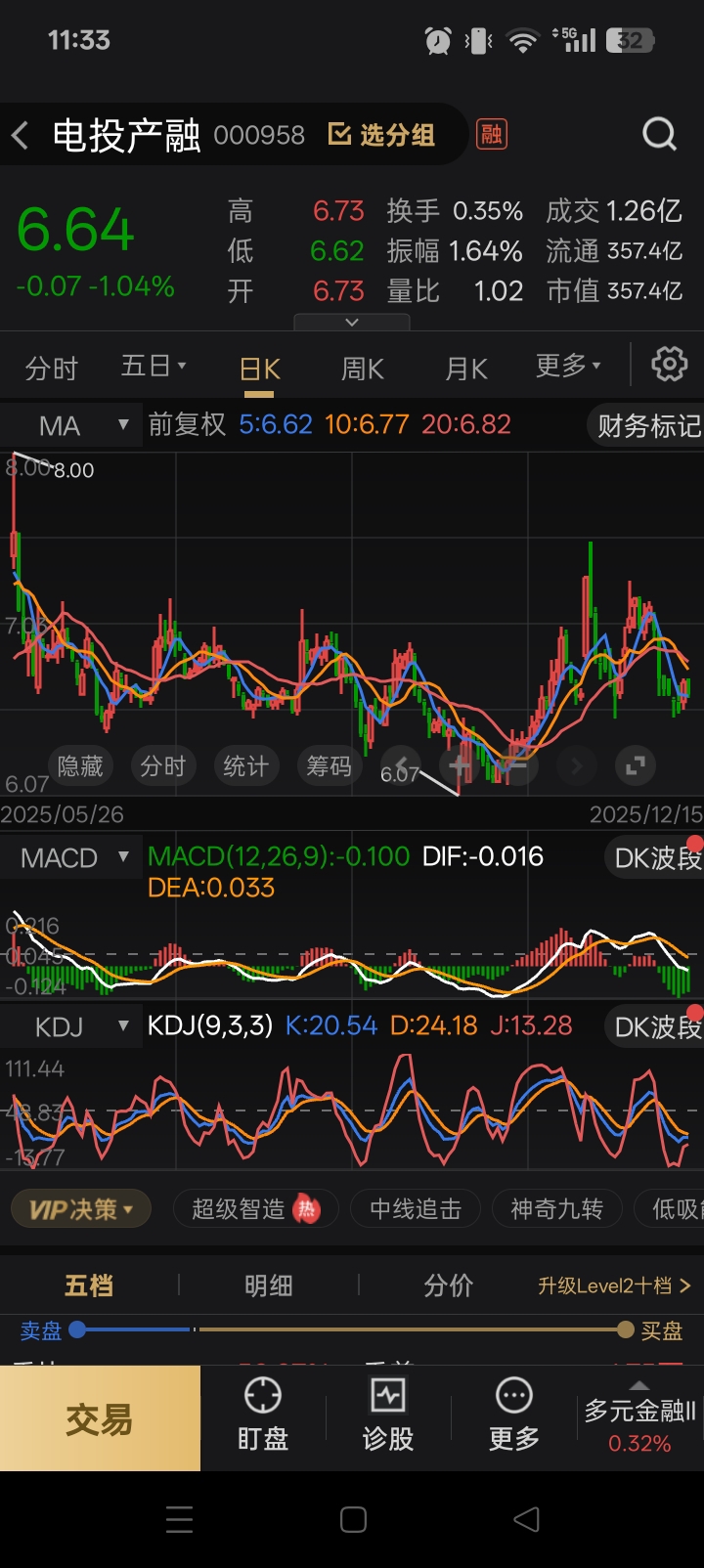
Task: Switch to 周K chart tab
Action: point(362,370)
